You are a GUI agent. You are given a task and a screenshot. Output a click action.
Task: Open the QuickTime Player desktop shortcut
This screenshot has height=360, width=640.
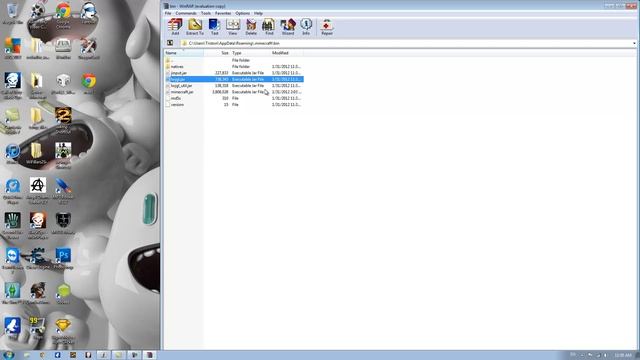(x=13, y=191)
